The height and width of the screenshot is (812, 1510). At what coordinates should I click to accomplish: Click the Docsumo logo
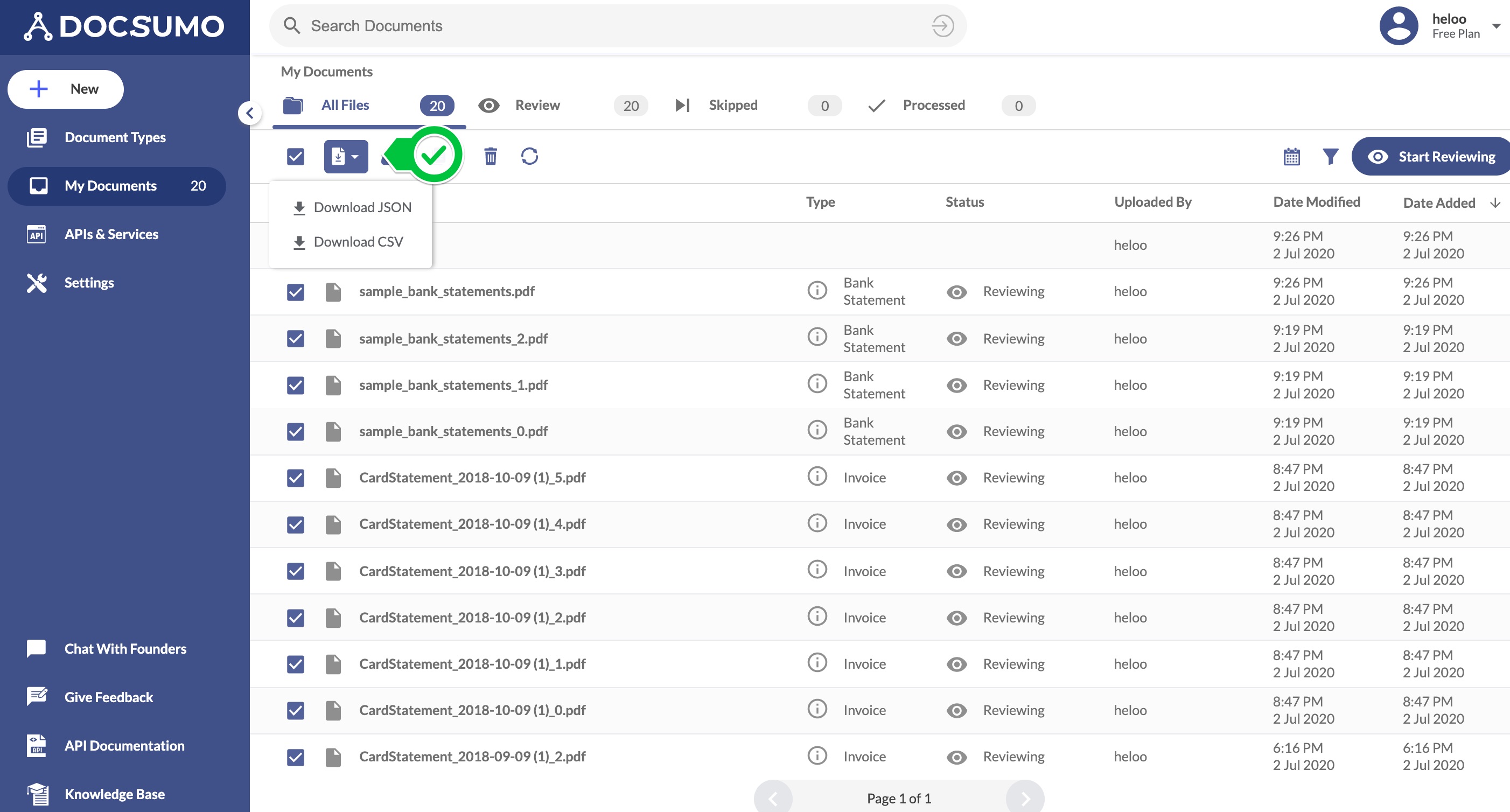coord(124,26)
